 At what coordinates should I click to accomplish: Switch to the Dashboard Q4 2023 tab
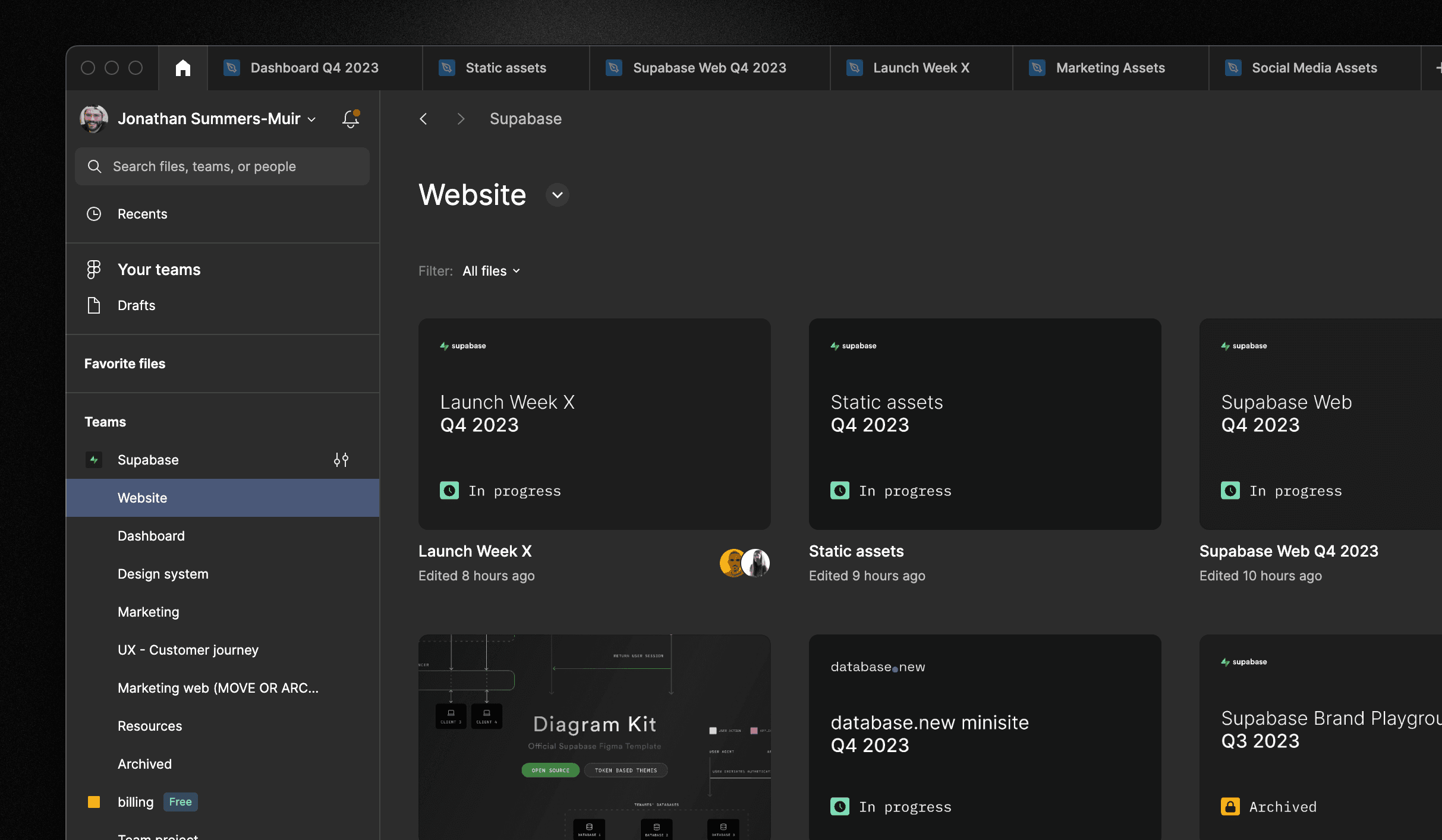315,68
